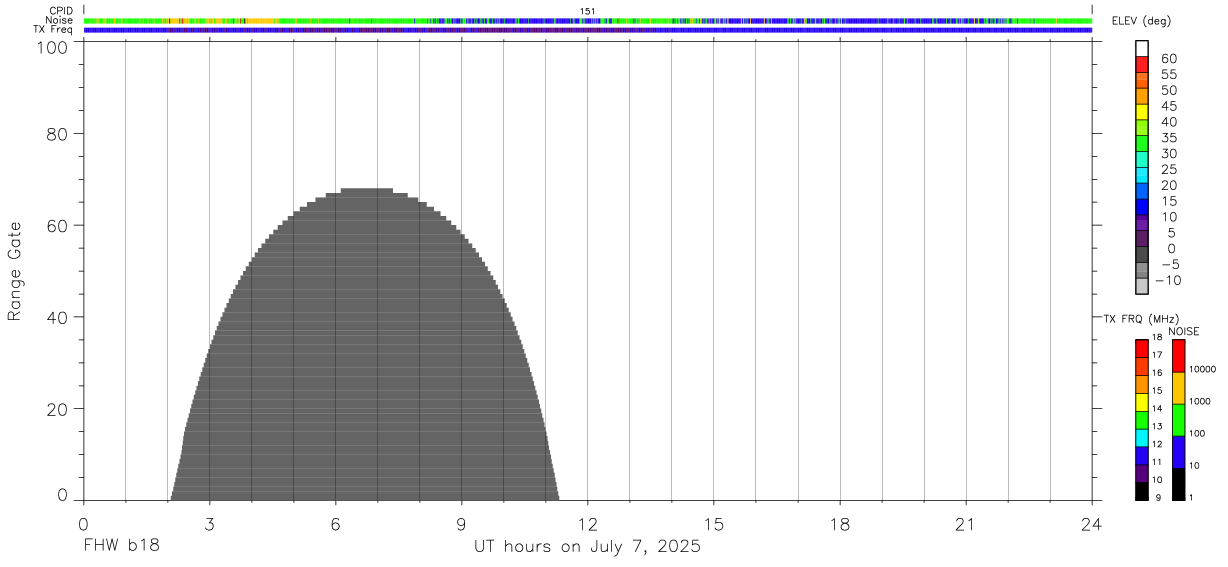Select the red top swatch of NOISE colorbar
Screen dimensions: 1228x567
[1178, 356]
